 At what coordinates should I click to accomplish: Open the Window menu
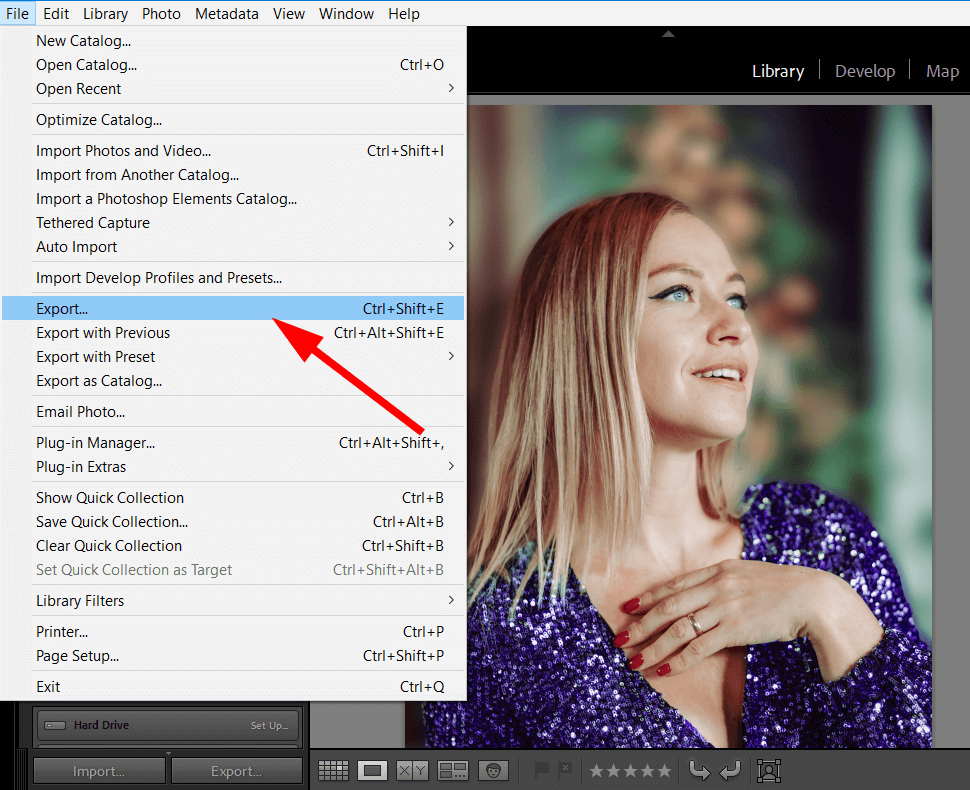click(x=346, y=13)
